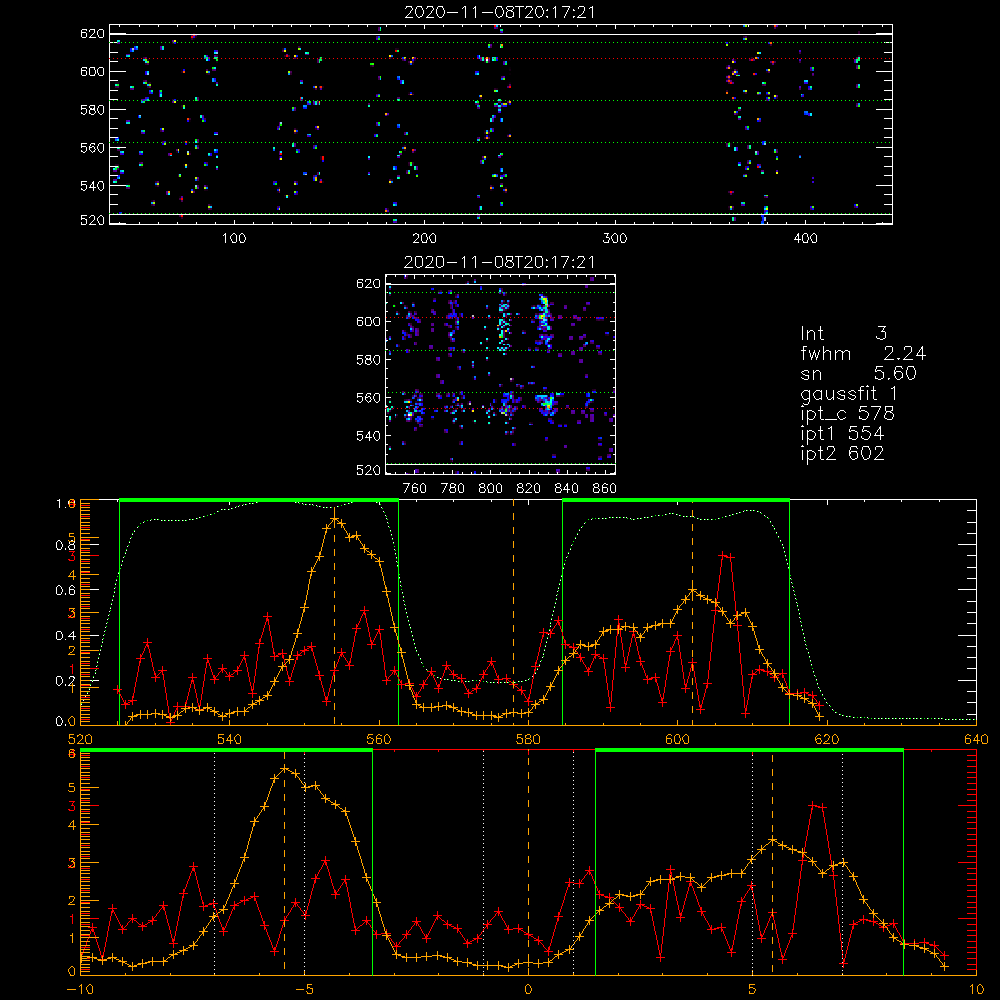This screenshot has height=1000, width=1000.
Task: Click the orange 640 label on the profile x-axis
Action: [x=976, y=739]
